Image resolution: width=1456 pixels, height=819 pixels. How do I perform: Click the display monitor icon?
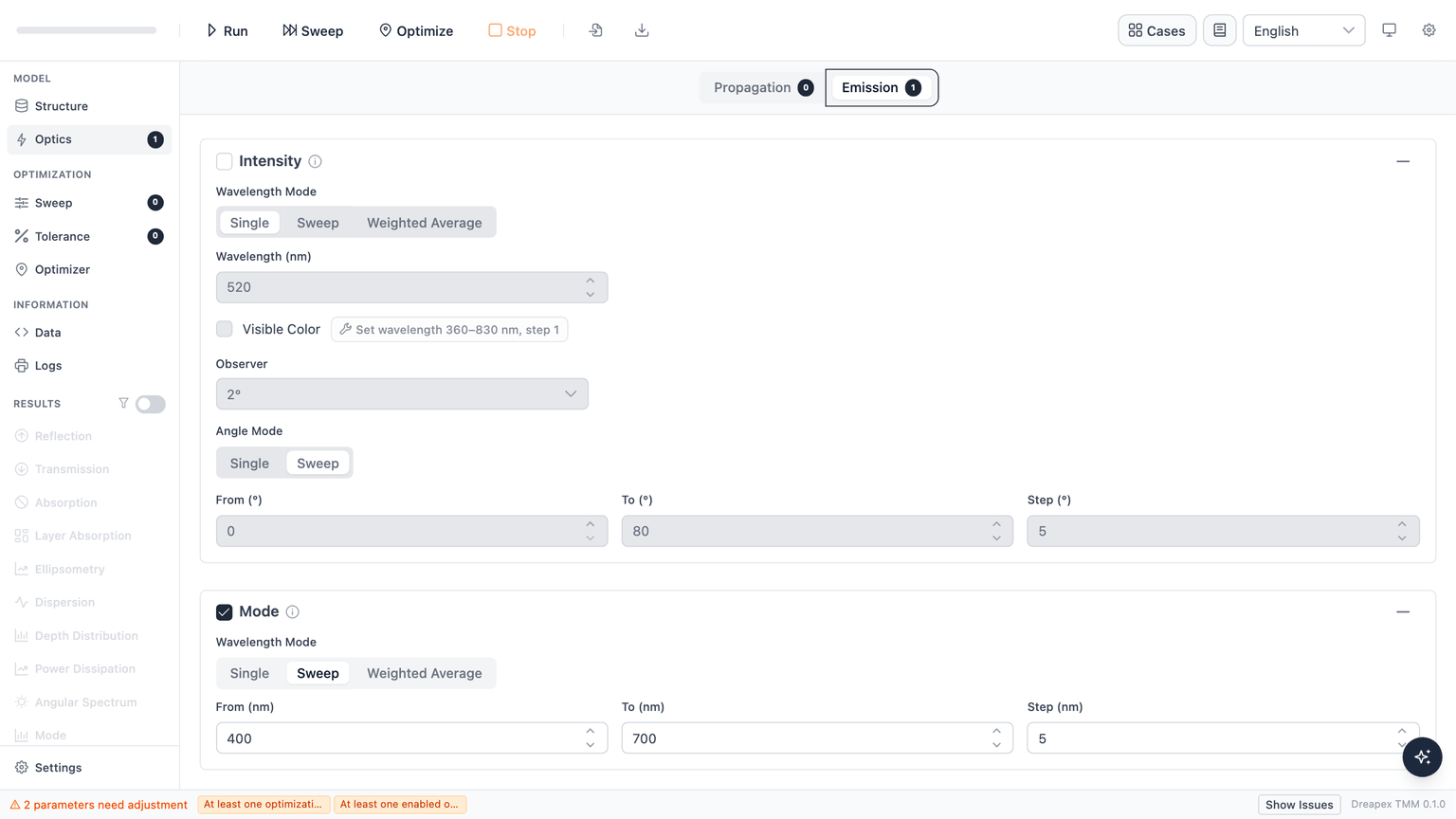point(1389,30)
